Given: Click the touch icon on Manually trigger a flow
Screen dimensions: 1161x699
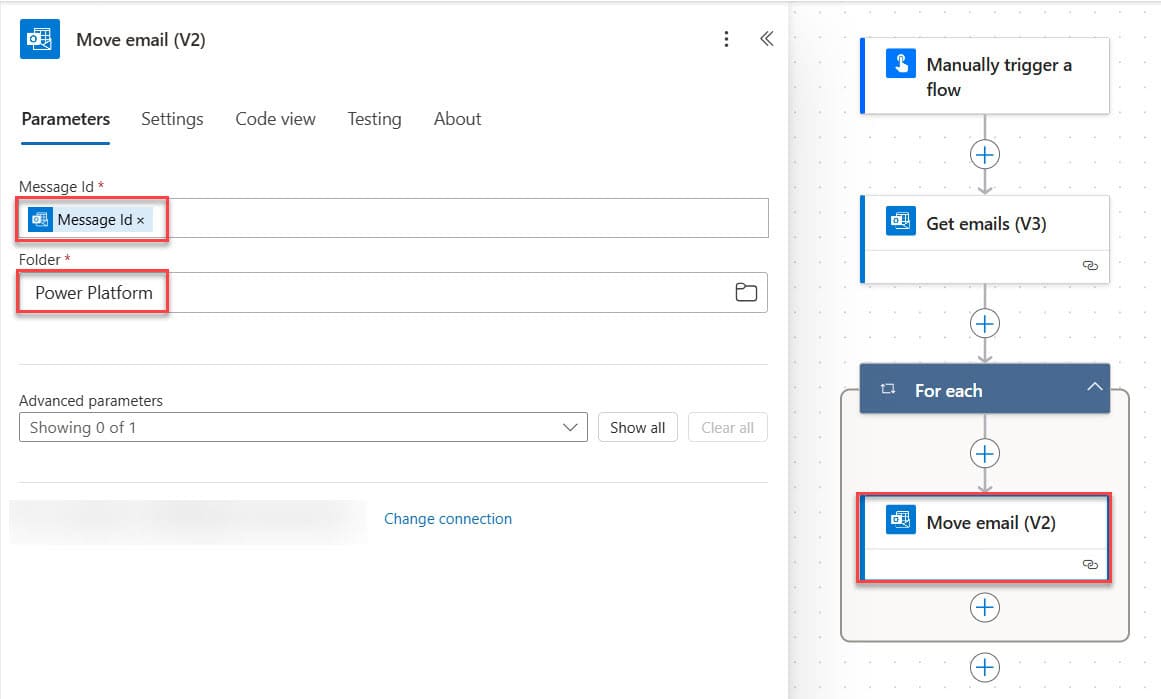Looking at the screenshot, I should pos(899,63).
